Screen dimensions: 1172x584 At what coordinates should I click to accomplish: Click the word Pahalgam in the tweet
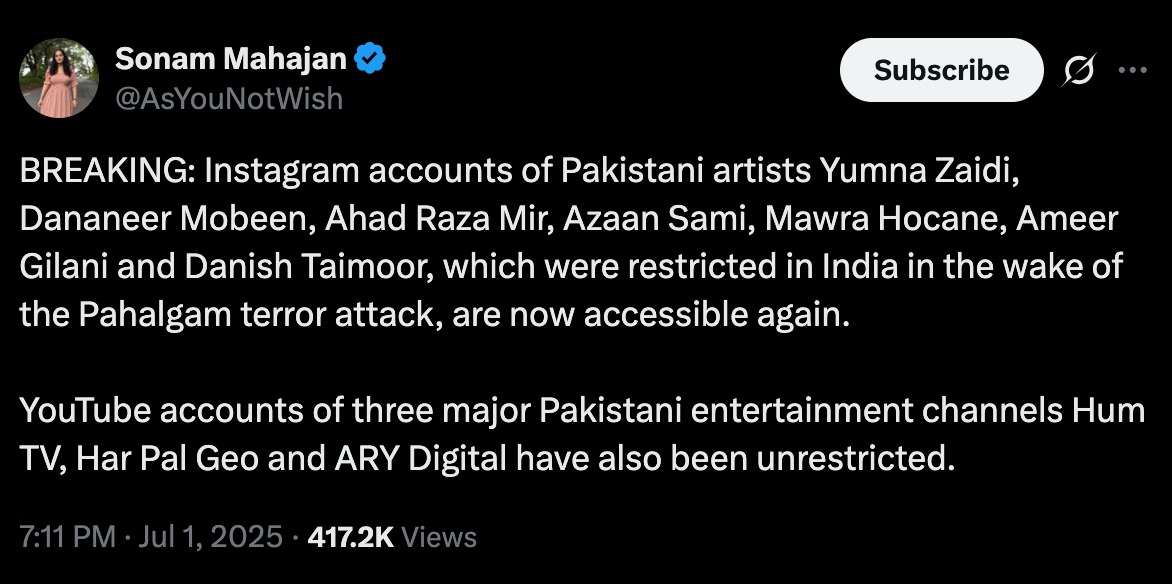[155, 315]
